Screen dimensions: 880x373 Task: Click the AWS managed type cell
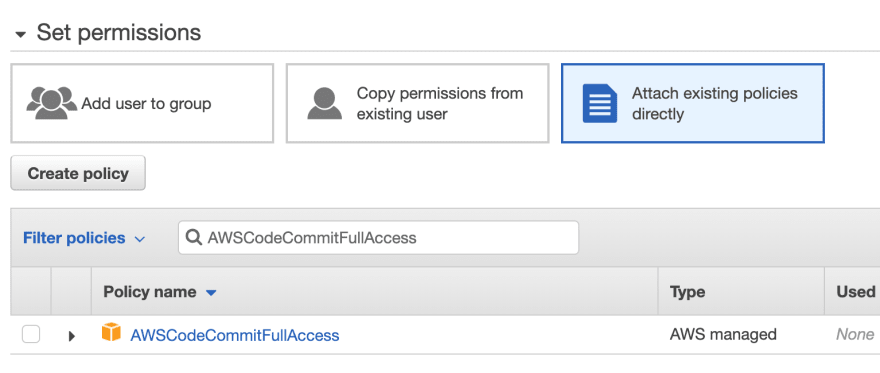[723, 335]
